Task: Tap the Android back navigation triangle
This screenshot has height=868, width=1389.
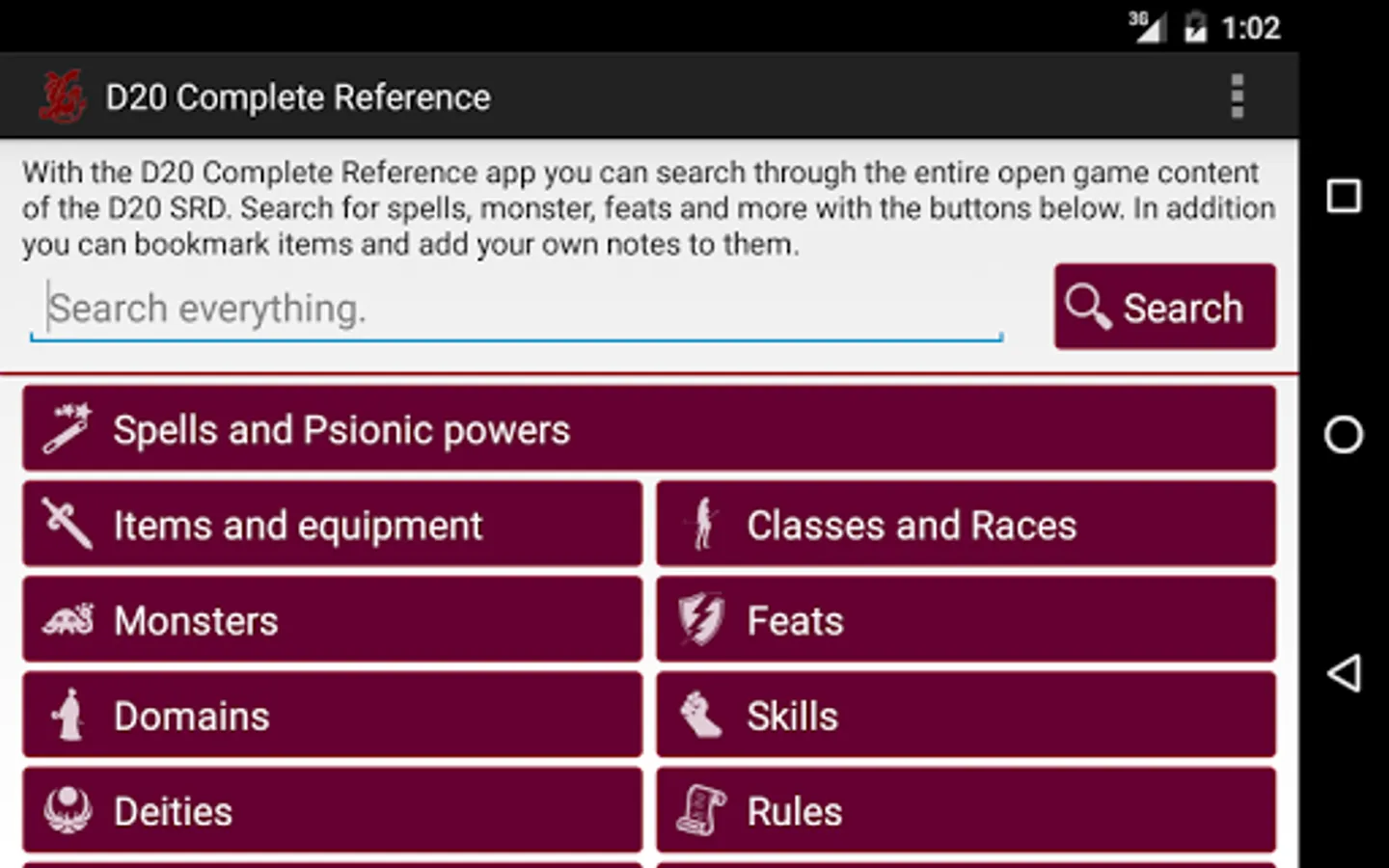Action: 1344,672
